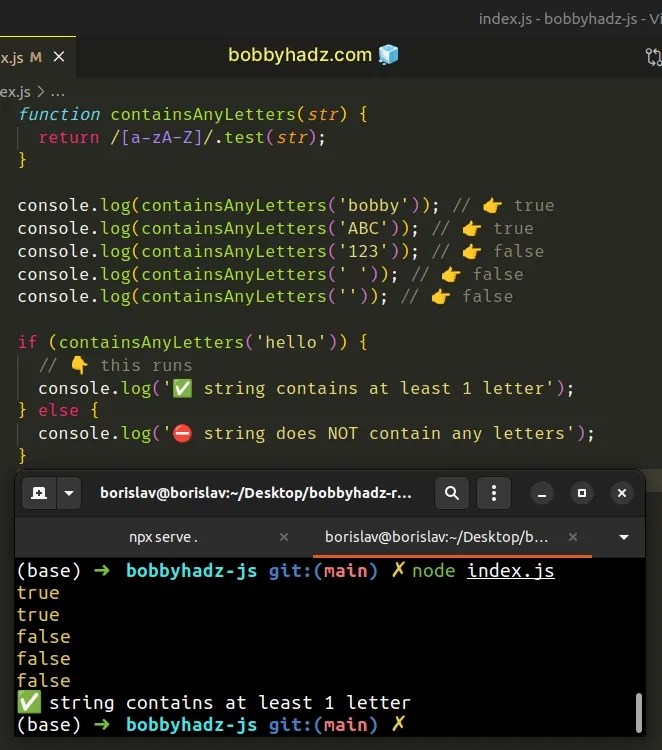Click the index.js breadcrumb file name
This screenshot has height=750, width=662.
click(15, 92)
